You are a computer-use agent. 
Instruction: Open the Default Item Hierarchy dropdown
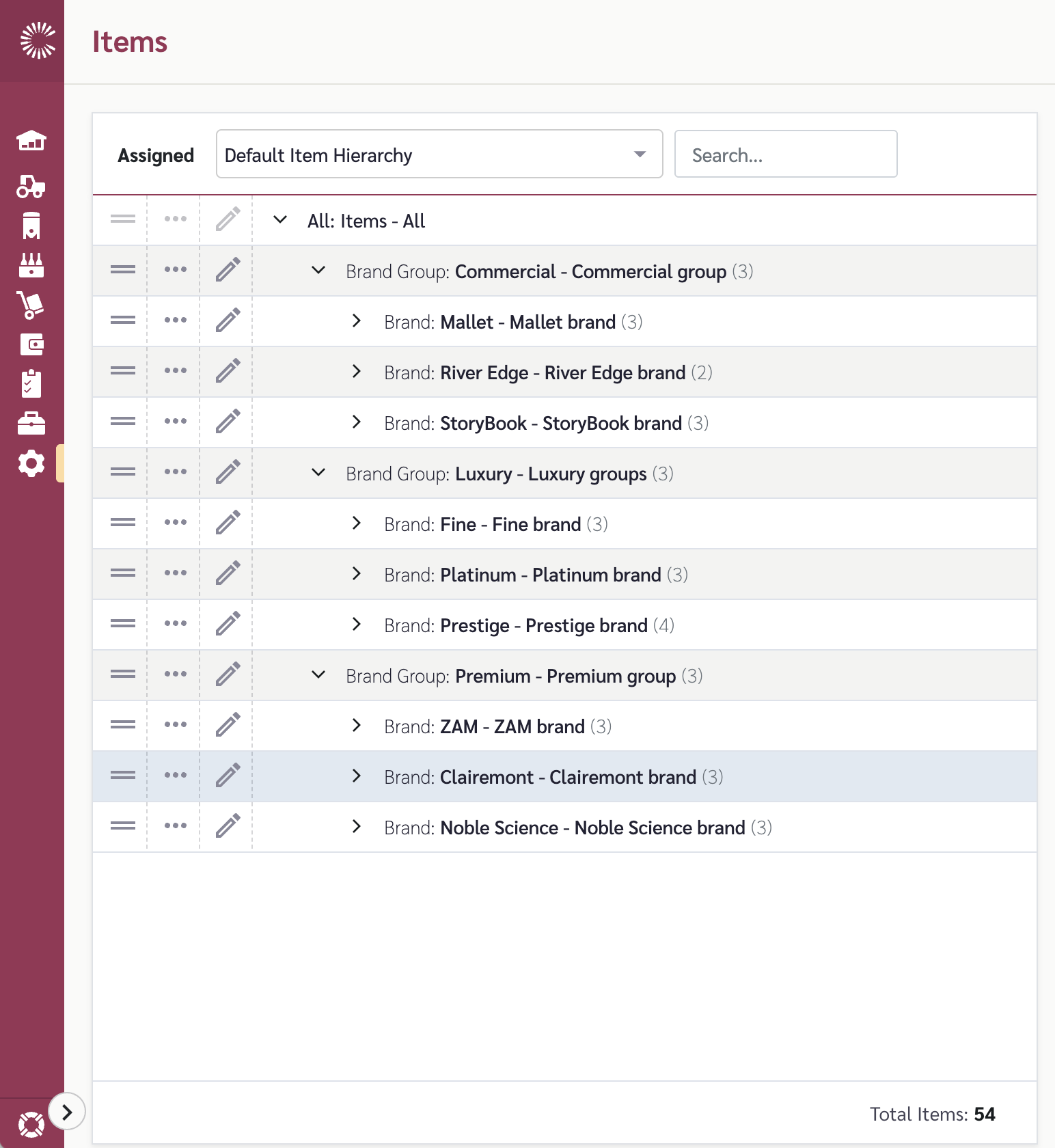pyautogui.click(x=439, y=154)
